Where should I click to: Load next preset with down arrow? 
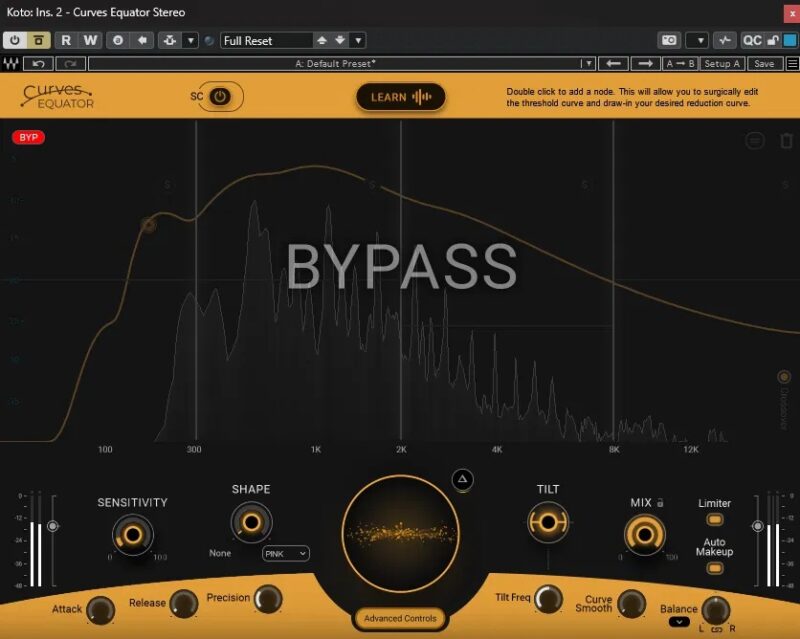pos(340,40)
